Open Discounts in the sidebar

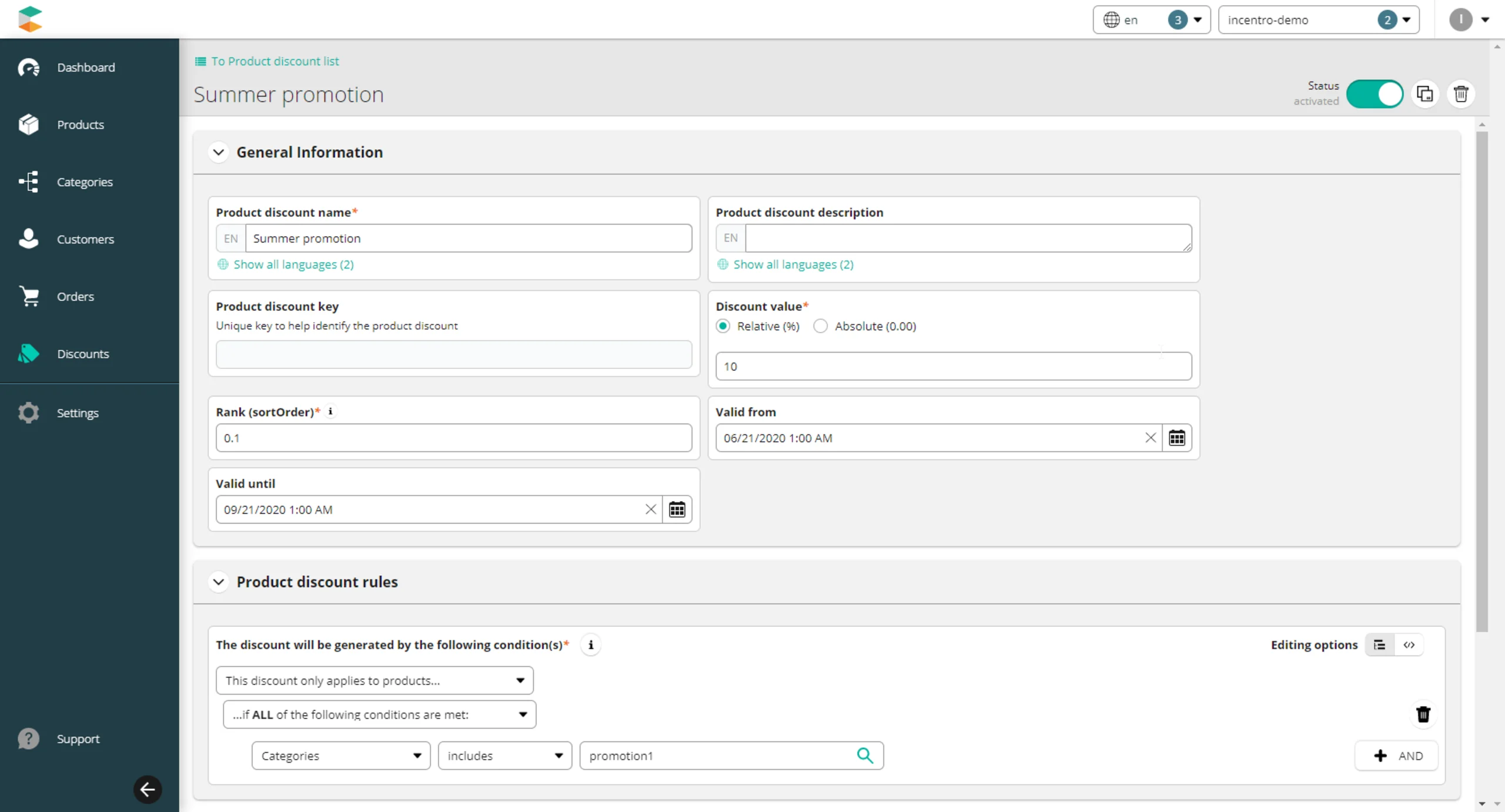tap(82, 354)
